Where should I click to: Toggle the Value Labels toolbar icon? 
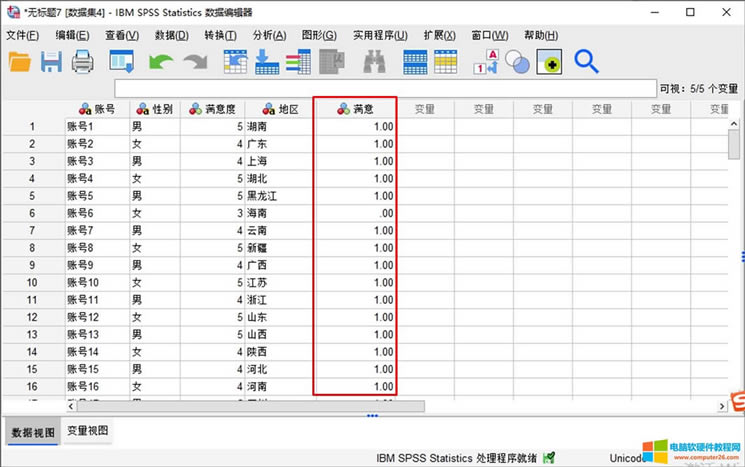(x=485, y=62)
